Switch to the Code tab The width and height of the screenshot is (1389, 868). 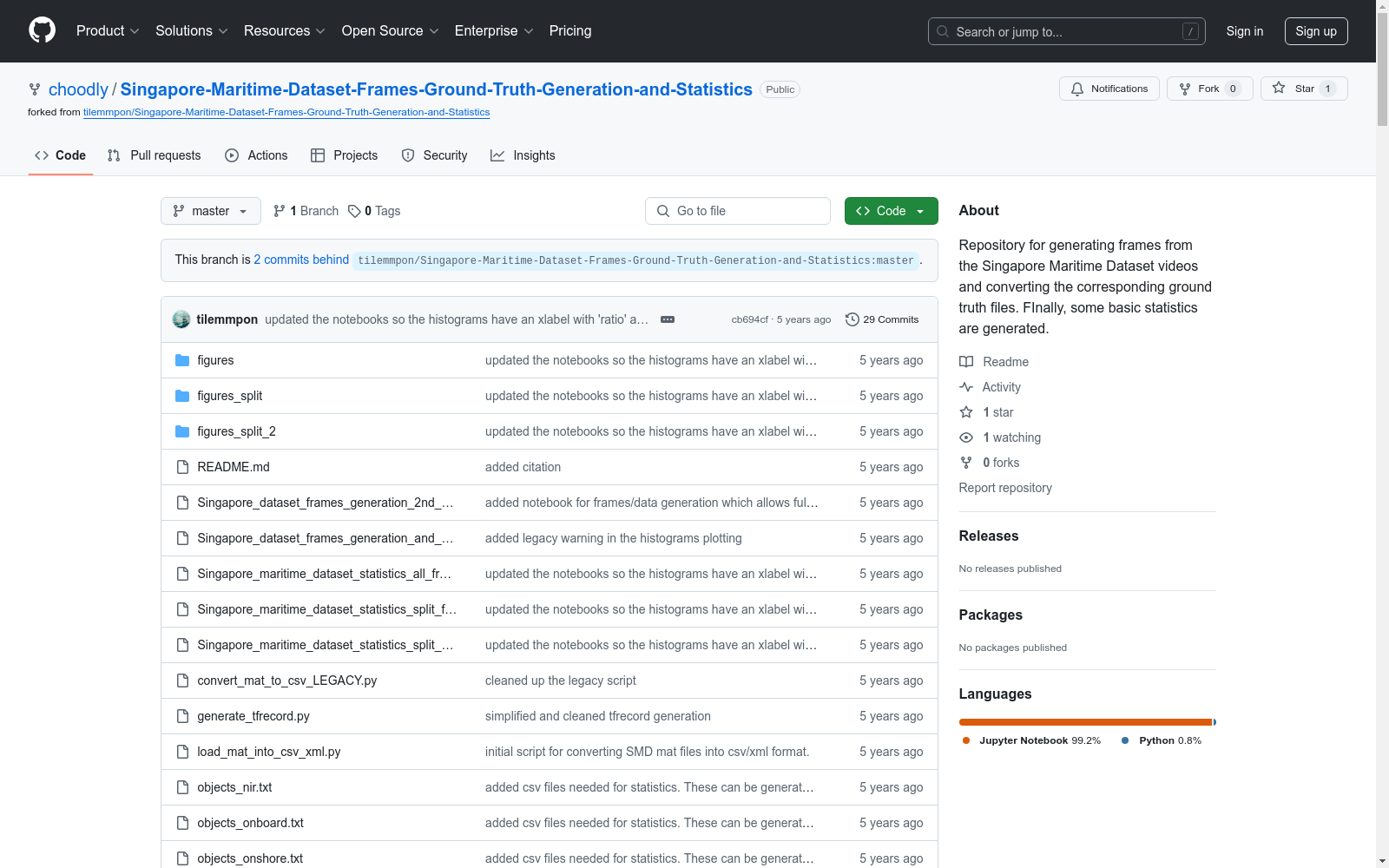pyautogui.click(x=61, y=155)
